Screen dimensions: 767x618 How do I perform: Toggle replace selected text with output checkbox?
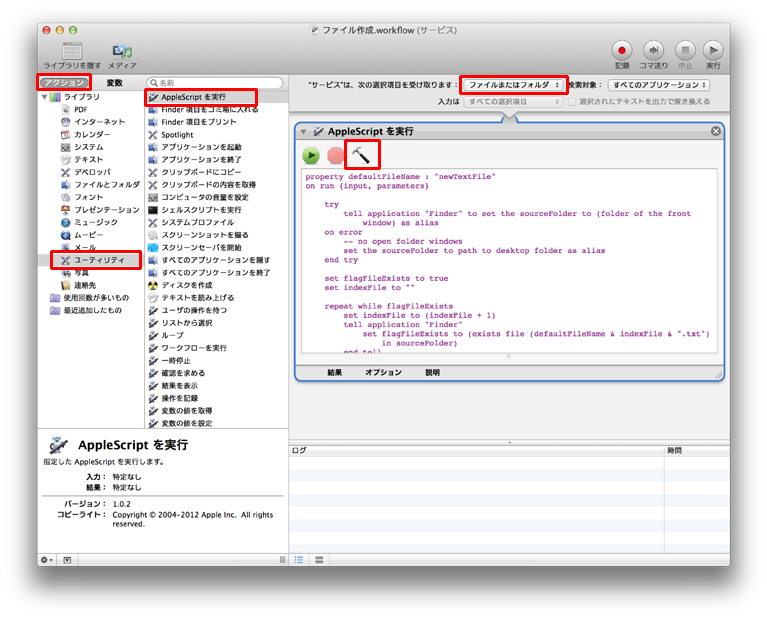coord(571,102)
